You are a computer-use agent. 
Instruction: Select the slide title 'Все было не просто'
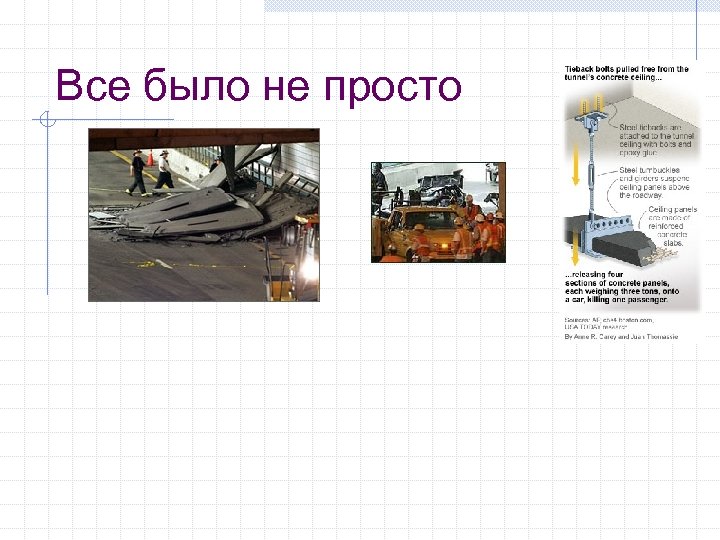click(x=259, y=86)
